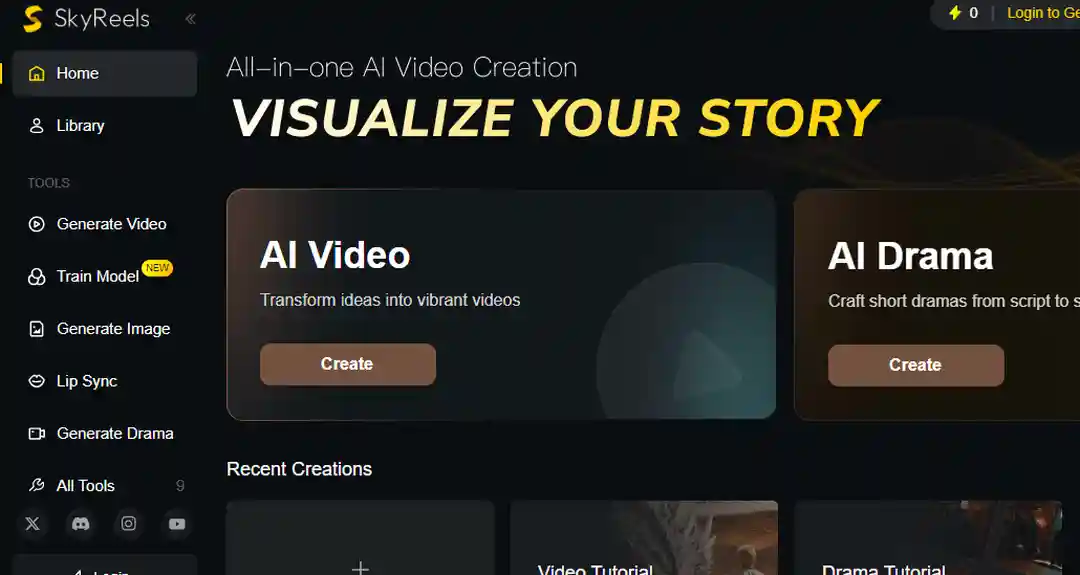Click 'All-in-one AI Video Creation' subtitle
Screen dimensions: 1080x575
pos(402,67)
